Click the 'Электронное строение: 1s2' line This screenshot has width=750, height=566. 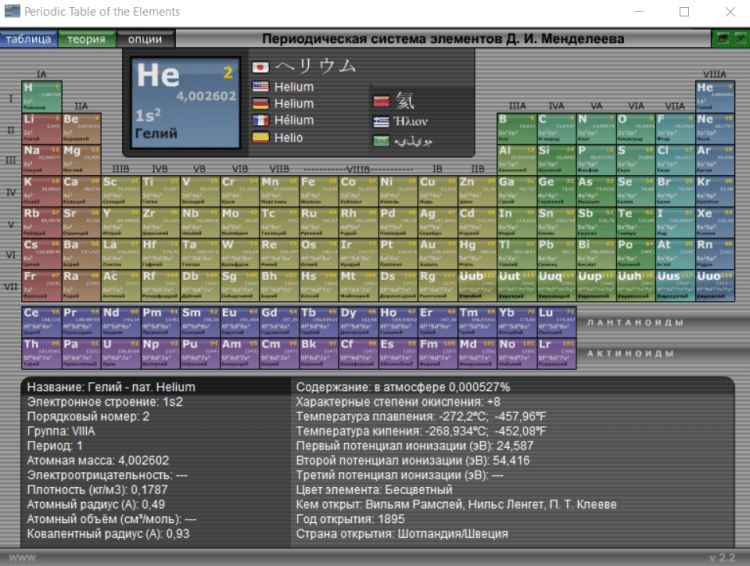pos(105,402)
